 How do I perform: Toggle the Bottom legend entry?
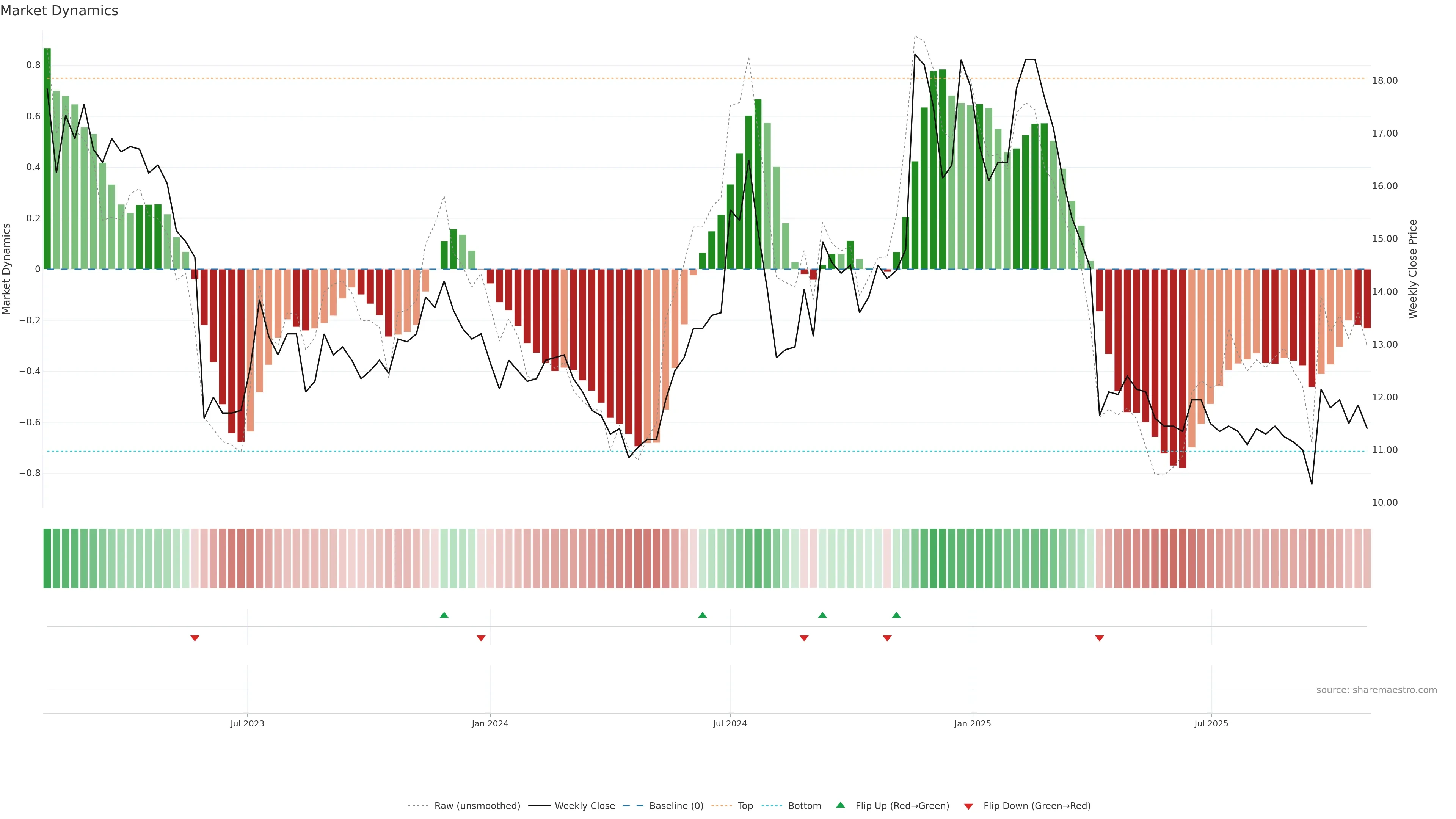tap(804, 806)
